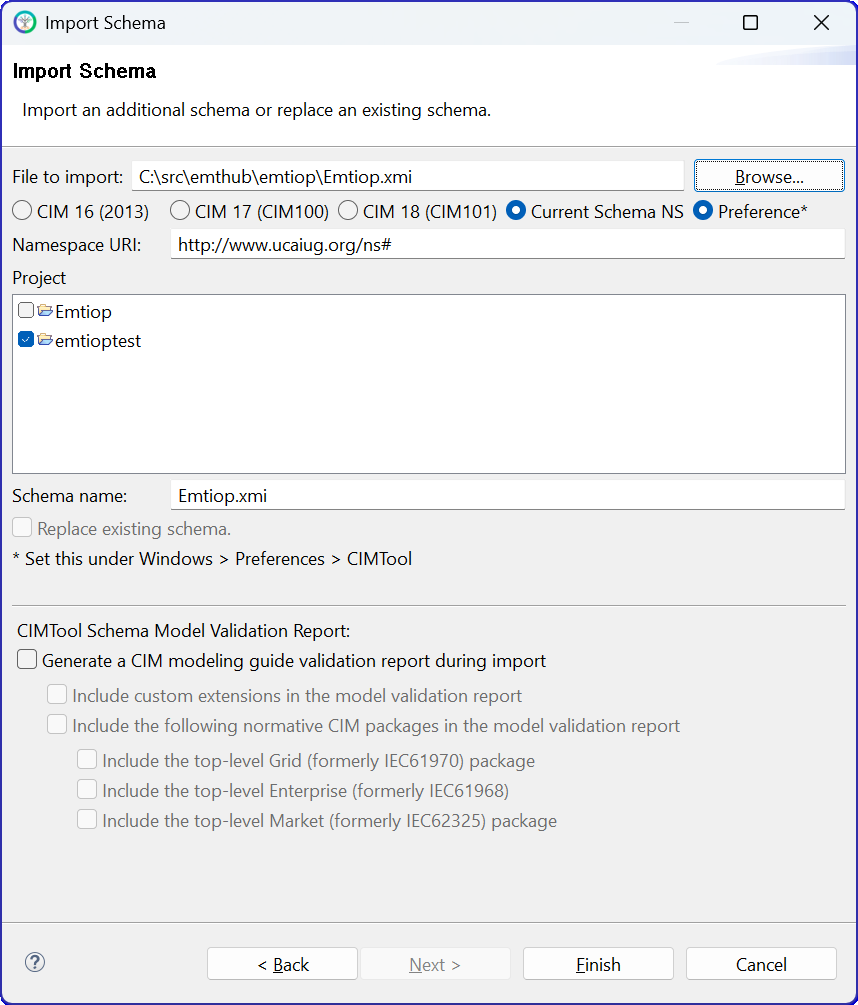Go to previous page with Back button
858x1005 pixels.
click(x=283, y=964)
